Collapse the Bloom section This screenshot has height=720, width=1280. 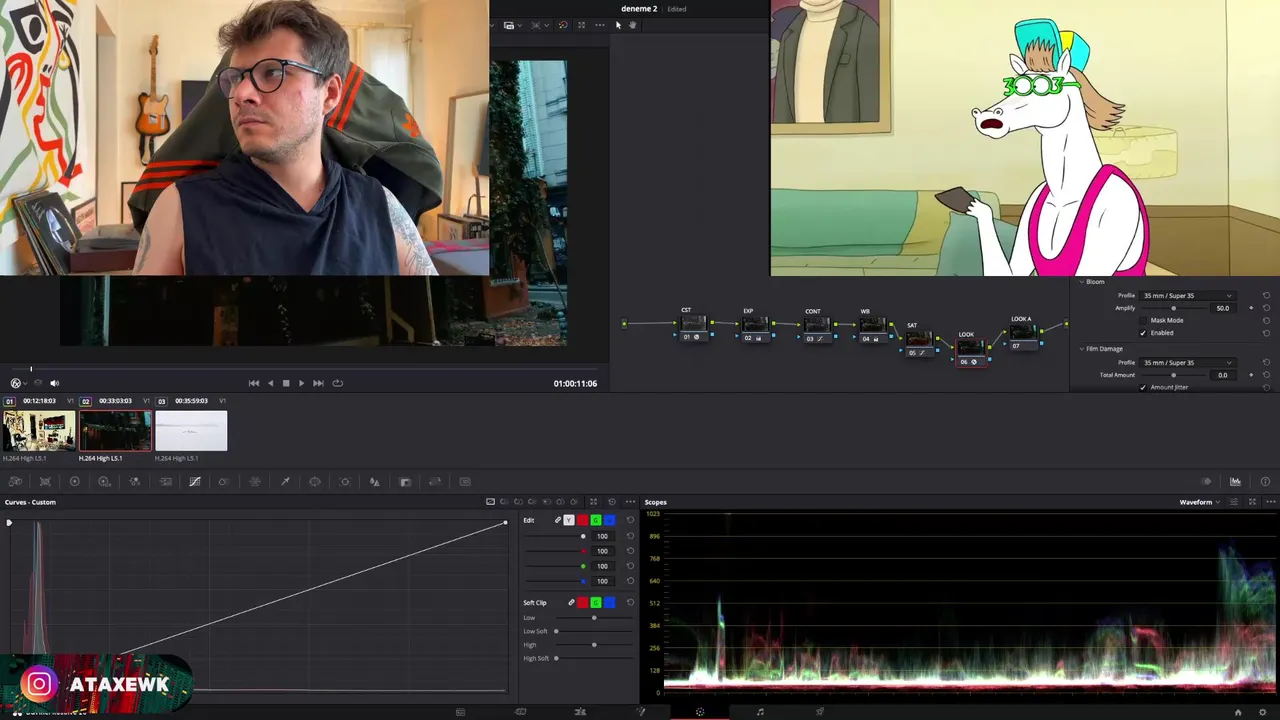[x=1081, y=282]
